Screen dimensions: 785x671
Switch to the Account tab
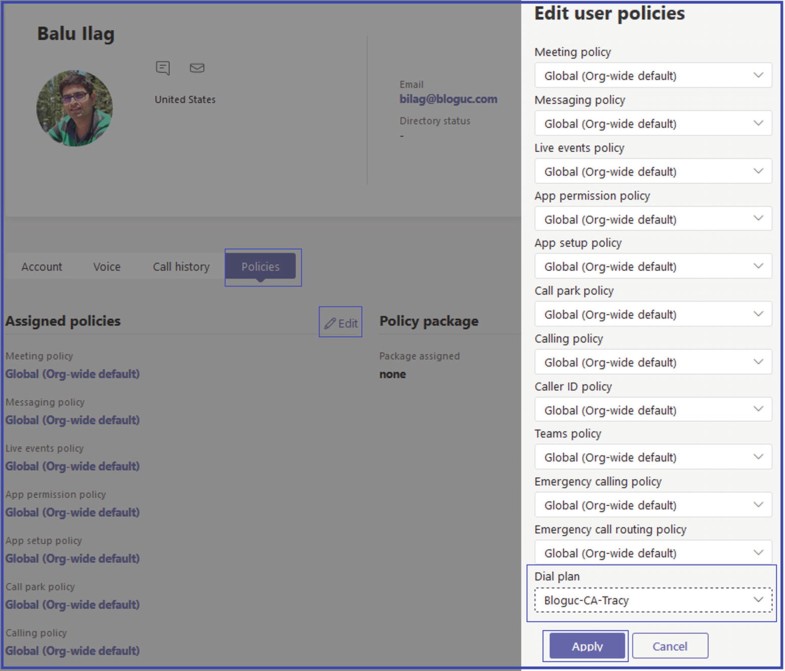42,267
